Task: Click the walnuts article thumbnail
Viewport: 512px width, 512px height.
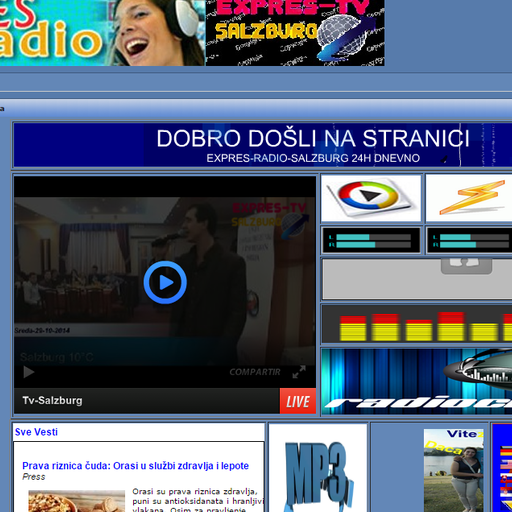Action: pos(77,501)
